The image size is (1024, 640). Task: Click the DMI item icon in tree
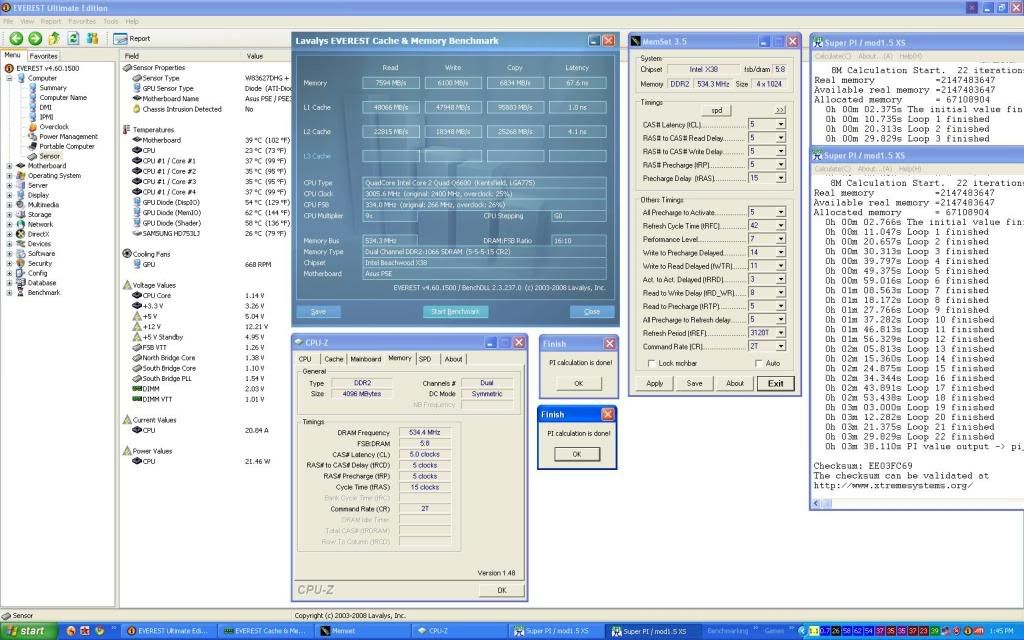point(33,107)
